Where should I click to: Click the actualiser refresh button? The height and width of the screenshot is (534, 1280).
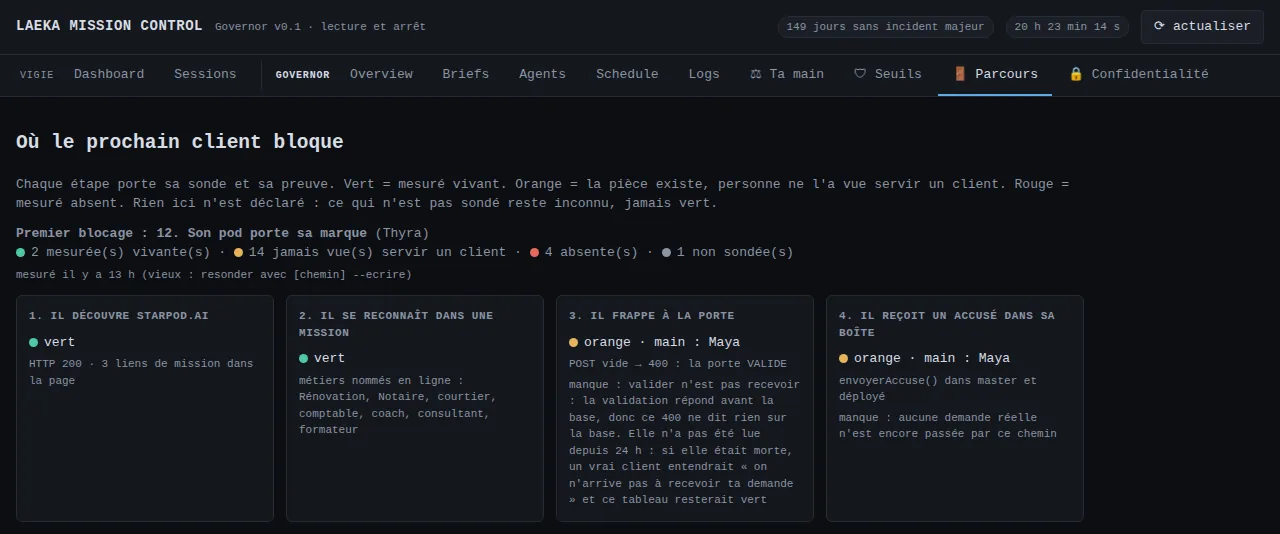(x=1202, y=27)
